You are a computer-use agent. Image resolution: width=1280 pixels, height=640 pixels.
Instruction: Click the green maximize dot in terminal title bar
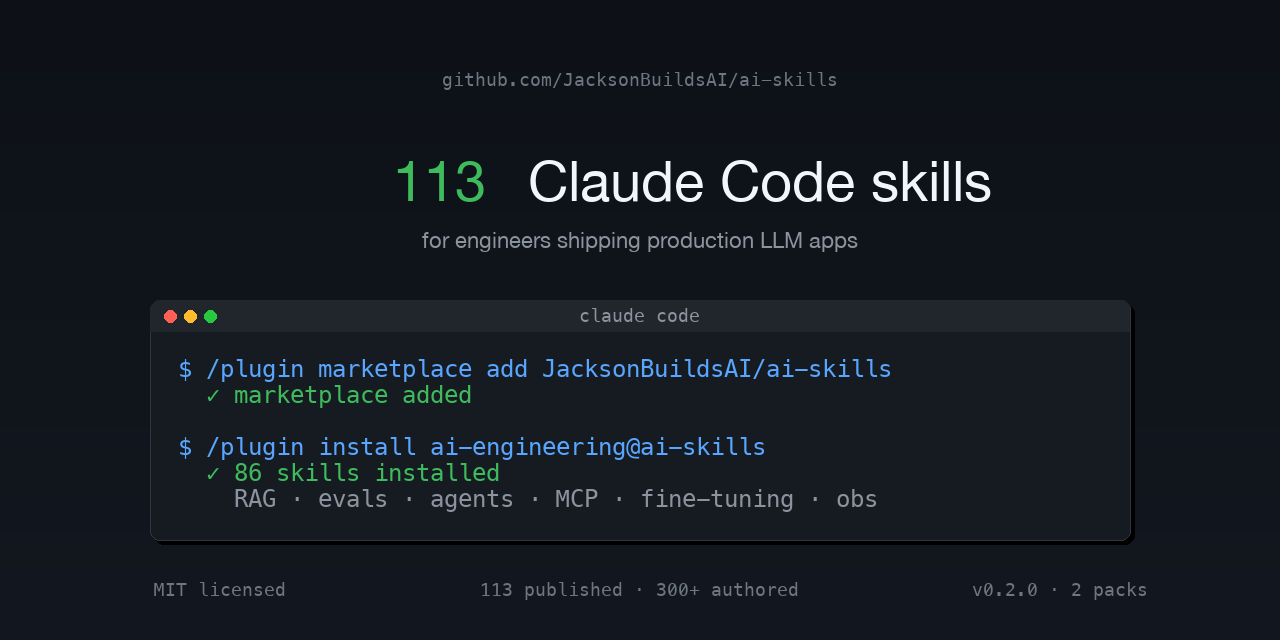[210, 316]
